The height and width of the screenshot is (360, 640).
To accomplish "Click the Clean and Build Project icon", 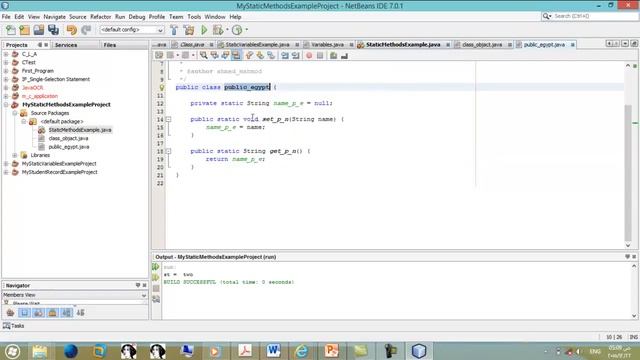I will [x=189, y=30].
